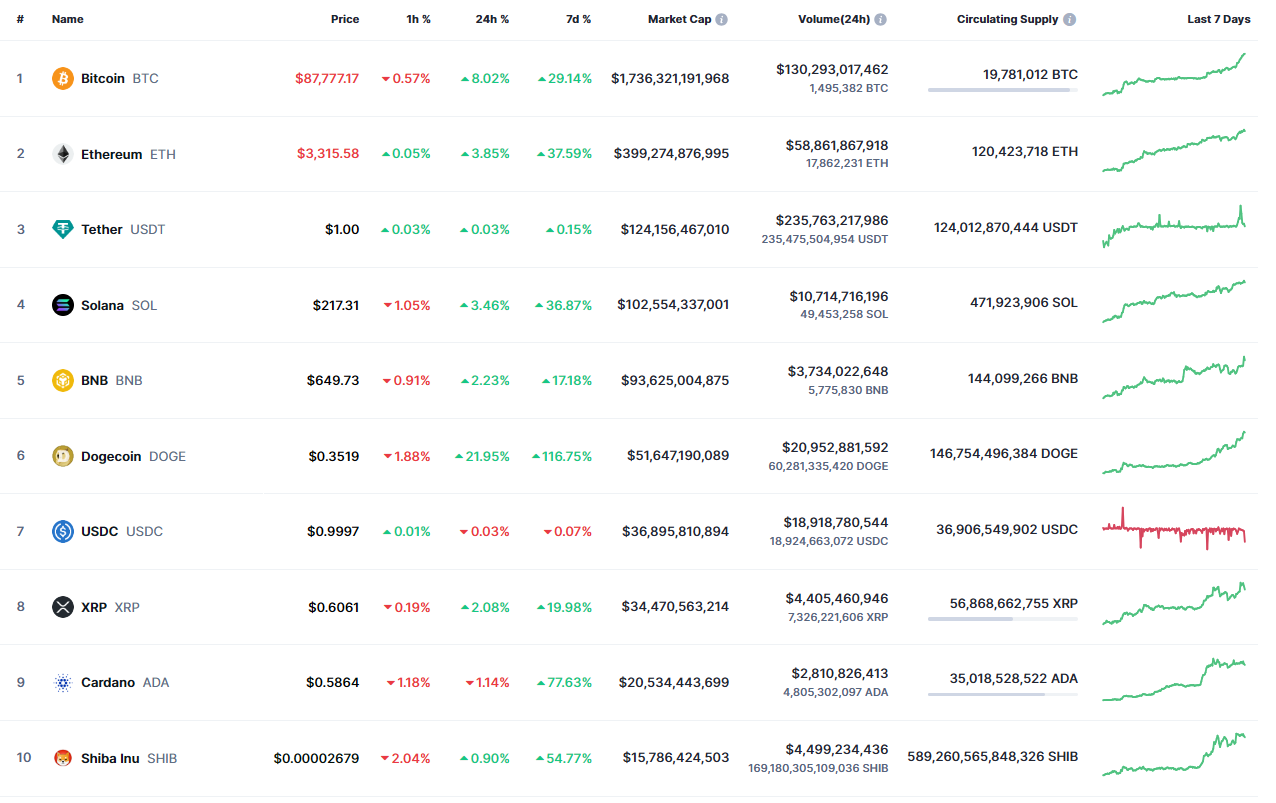This screenshot has height=803, width=1276.
Task: Click the Bitcoin coin logo icon
Action: pos(63,78)
